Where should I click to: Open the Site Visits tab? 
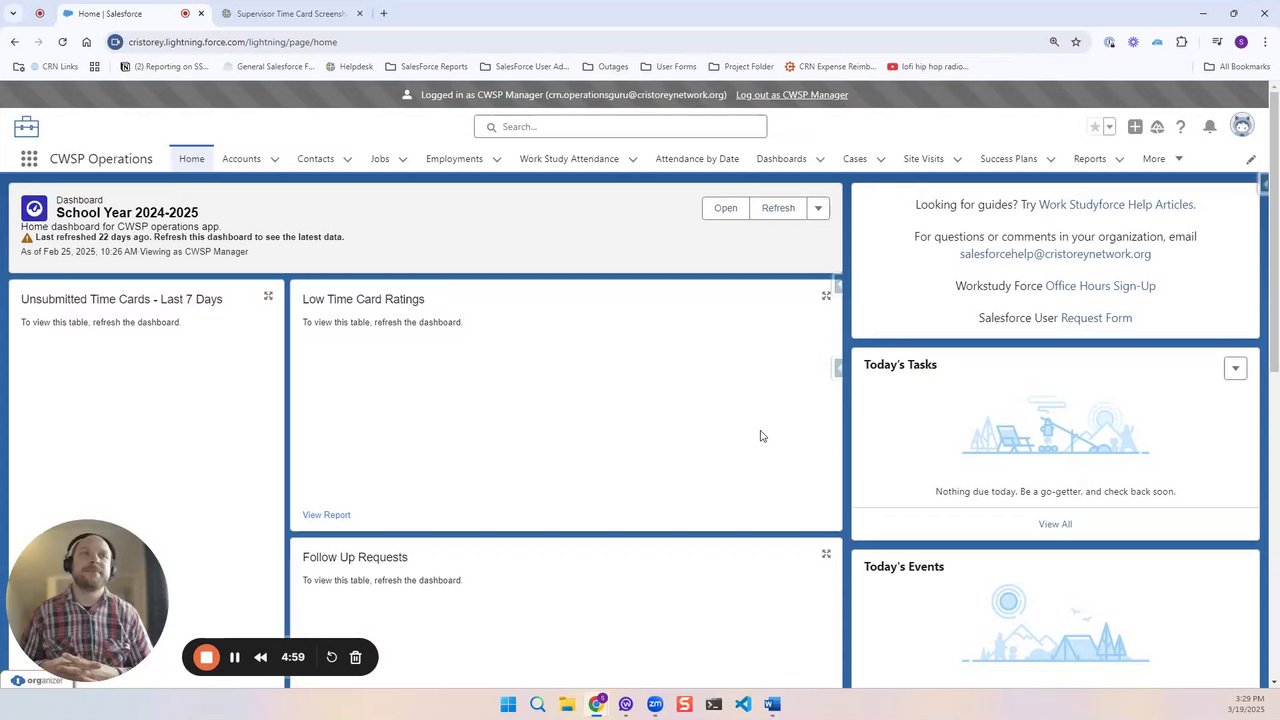[923, 159]
